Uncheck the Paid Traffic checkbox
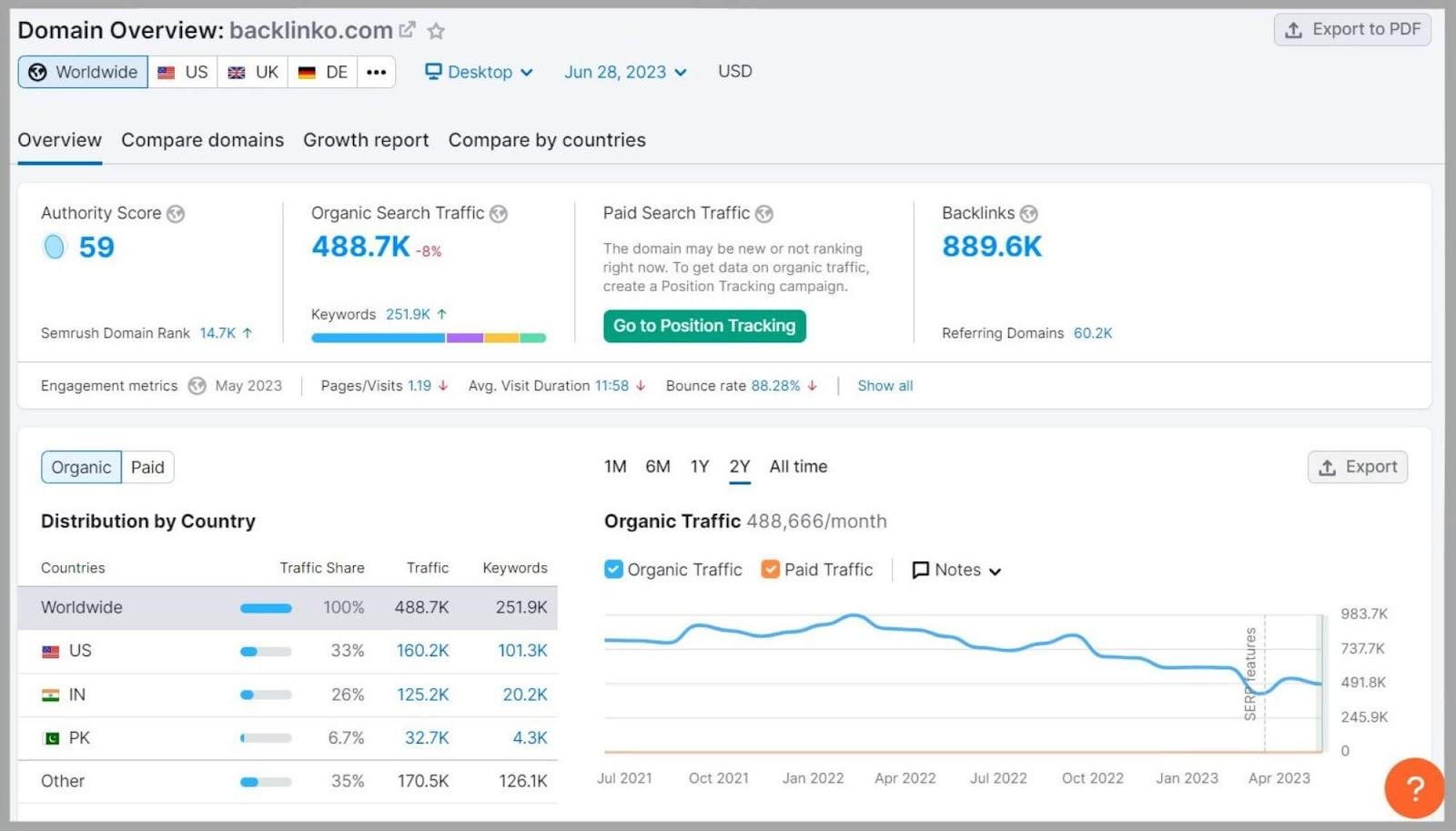 coord(771,569)
